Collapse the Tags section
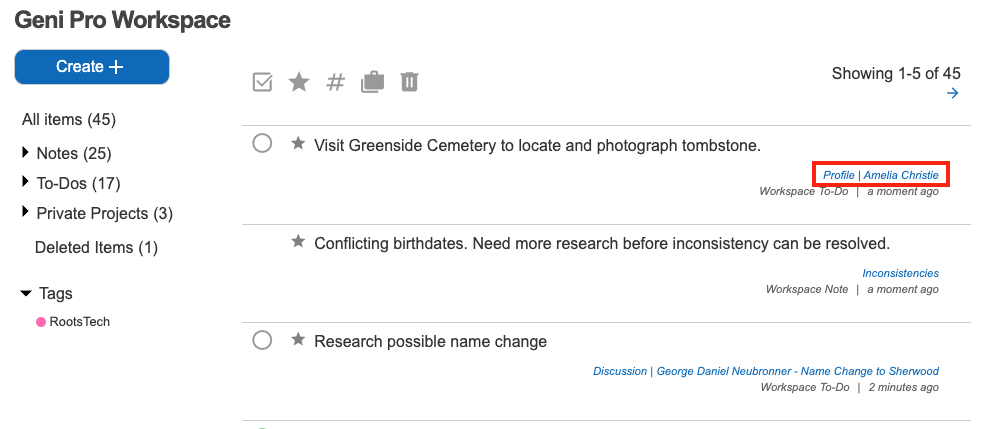 (x=26, y=294)
